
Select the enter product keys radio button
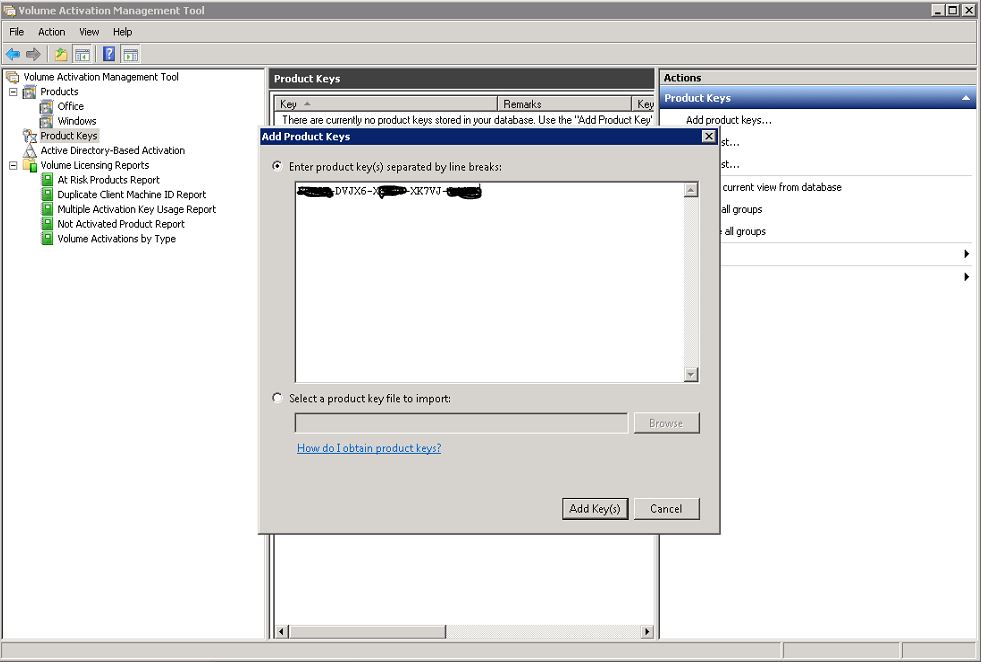click(x=276, y=167)
